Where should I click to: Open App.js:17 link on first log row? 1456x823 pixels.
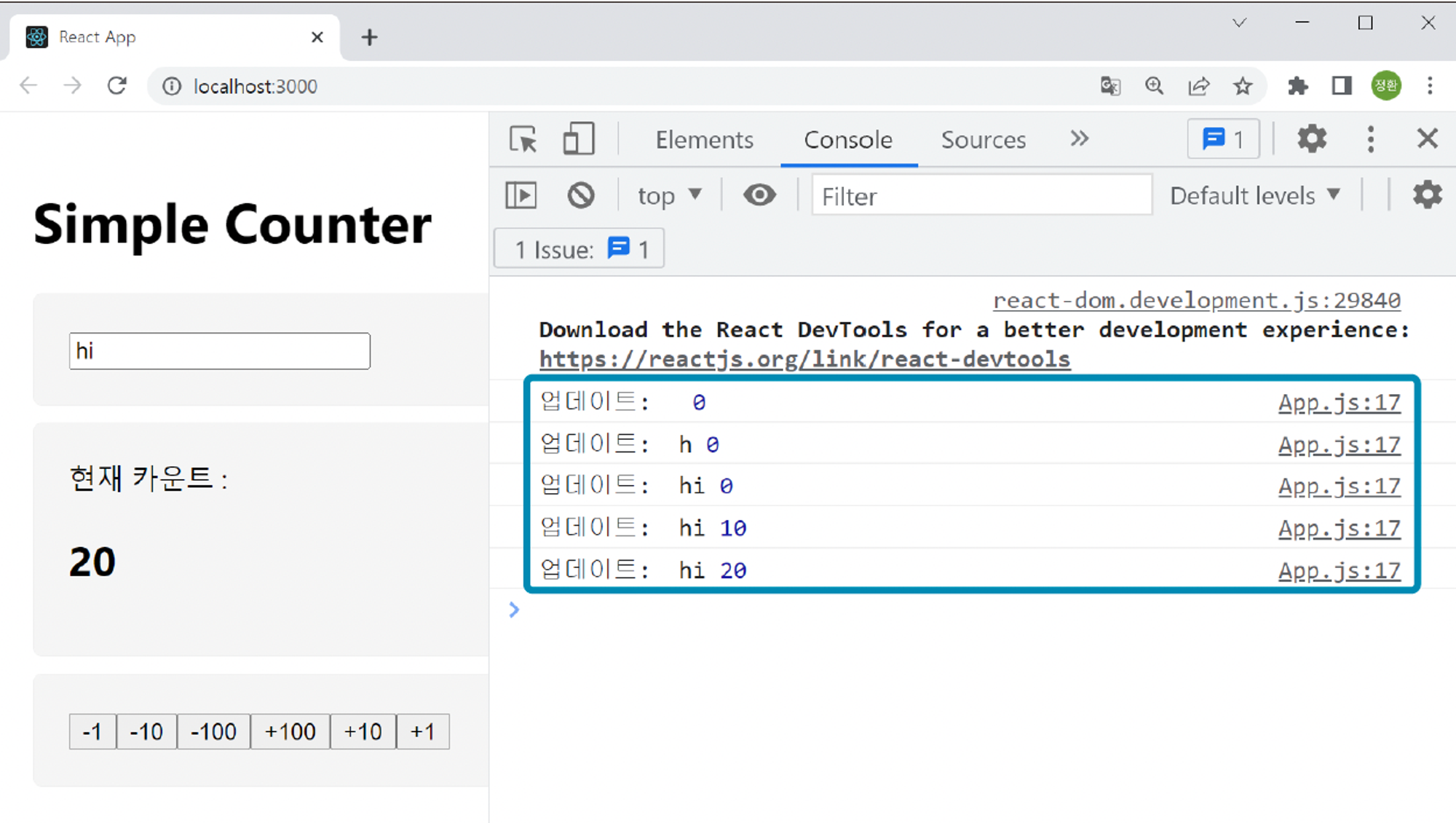click(1339, 403)
